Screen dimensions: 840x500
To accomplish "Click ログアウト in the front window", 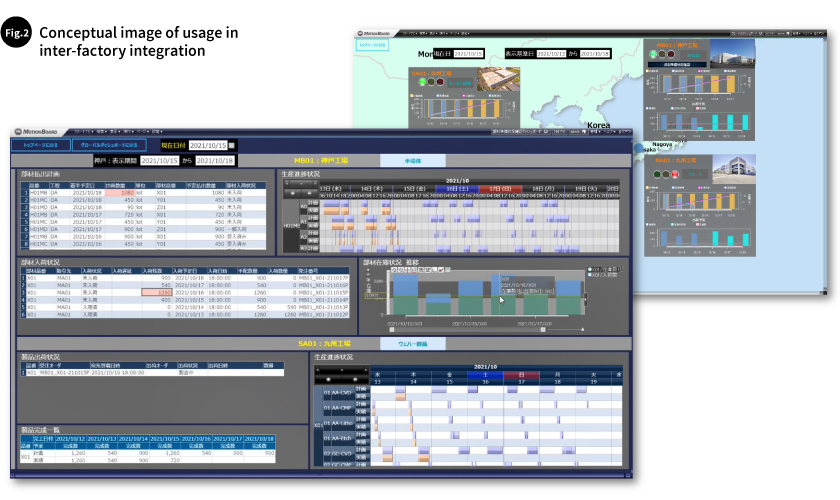I will tap(625, 131).
